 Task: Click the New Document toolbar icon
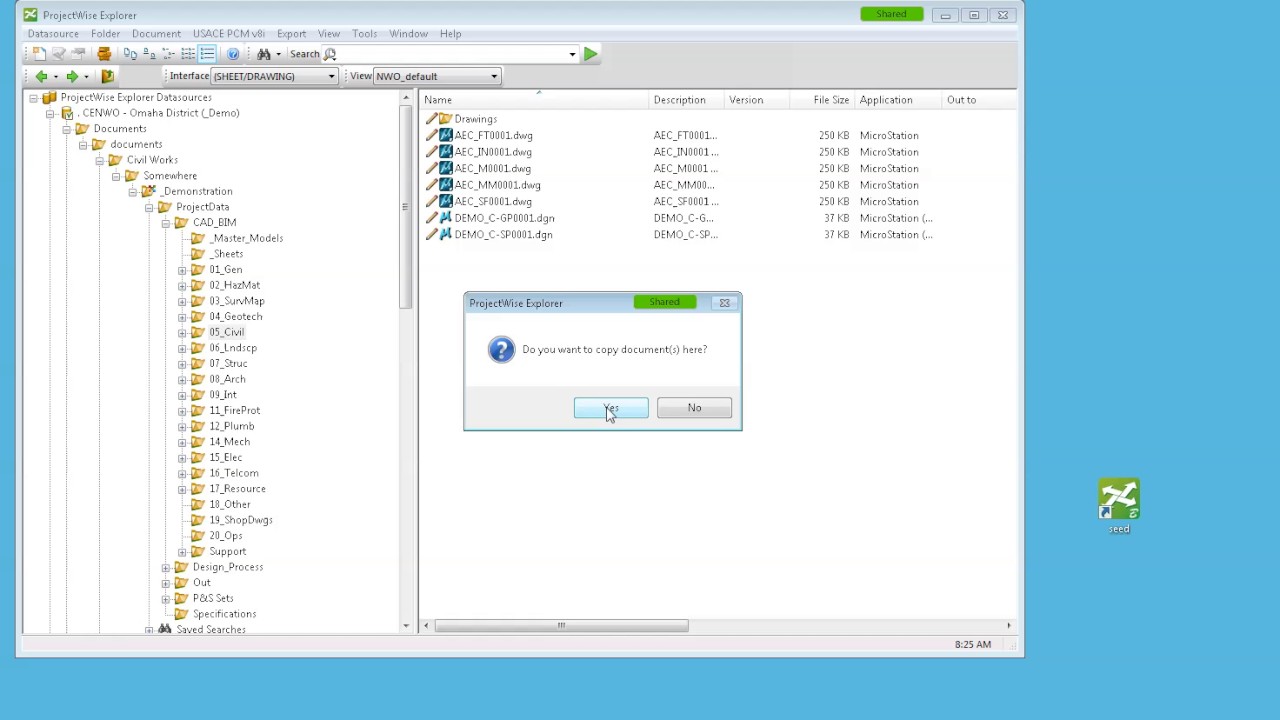coord(39,54)
